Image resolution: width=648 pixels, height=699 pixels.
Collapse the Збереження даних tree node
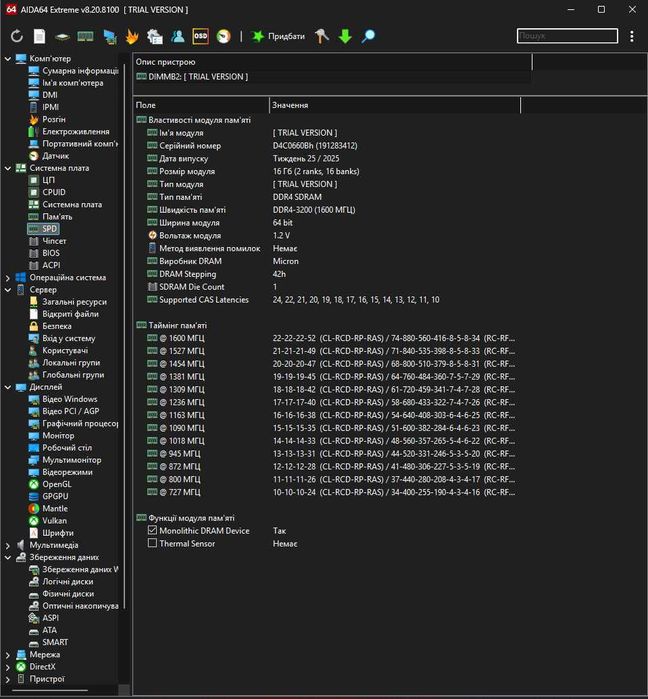tap(8, 557)
